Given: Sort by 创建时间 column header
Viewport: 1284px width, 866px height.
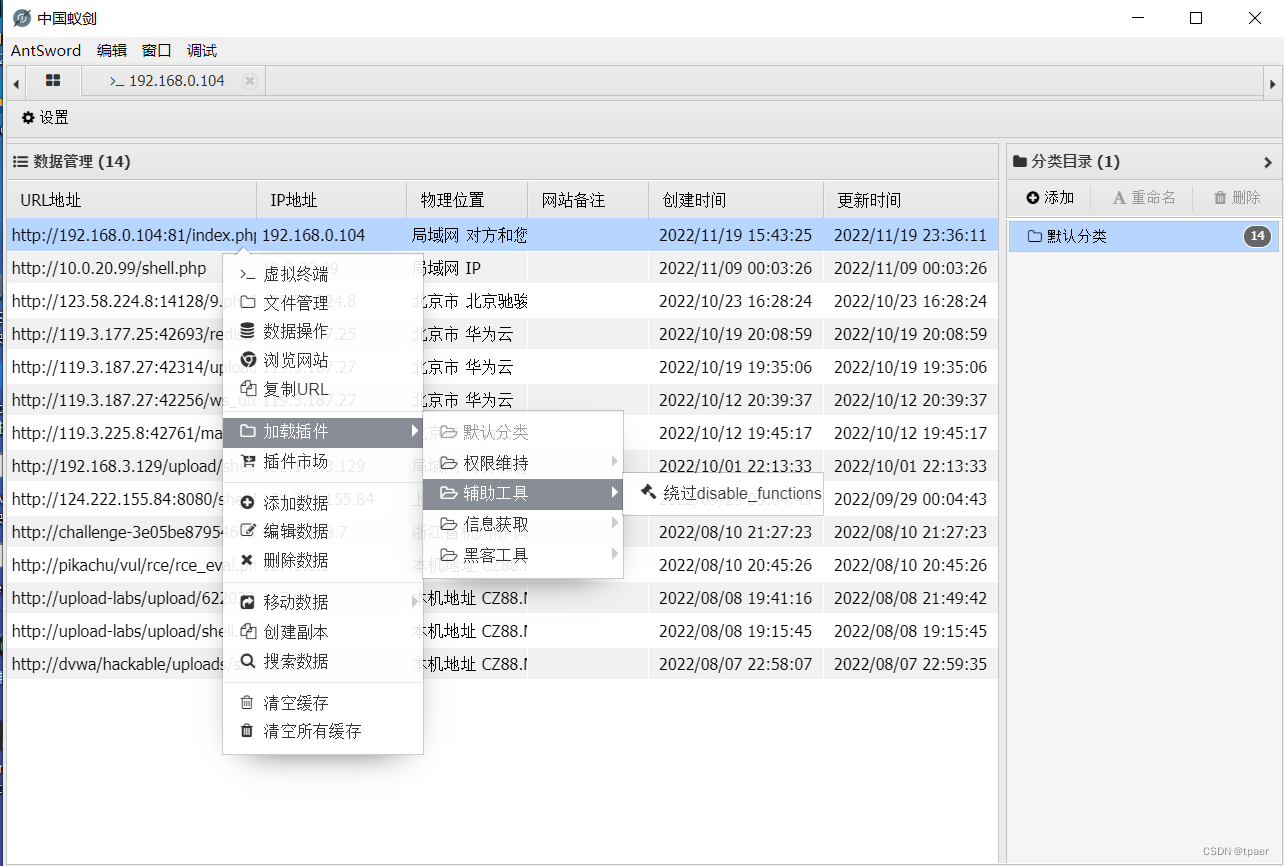Looking at the screenshot, I should pyautogui.click(x=736, y=200).
